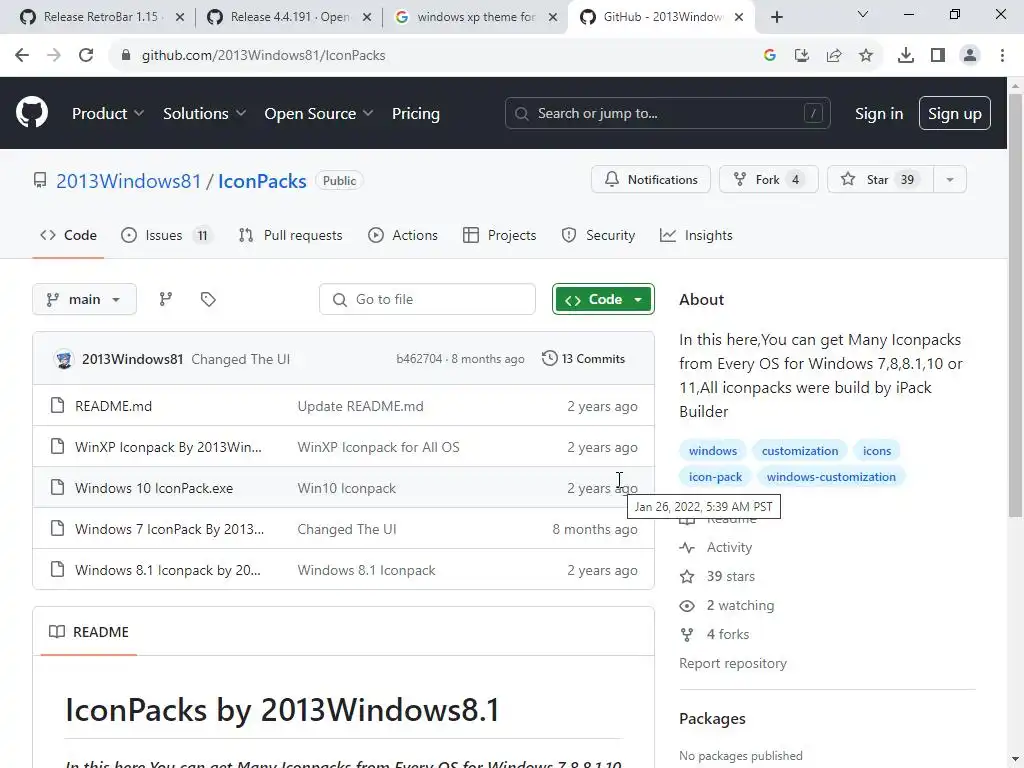This screenshot has height=768, width=1024.
Task: Click the watching eye icon in About
Action: pyautogui.click(x=687, y=605)
